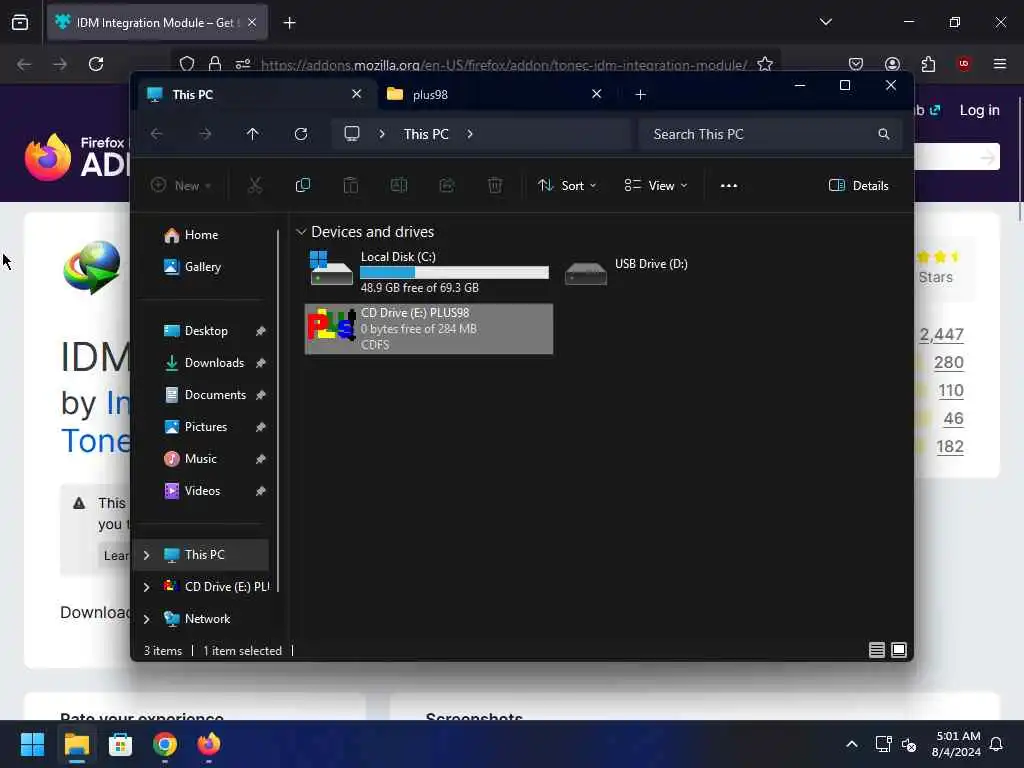Click the 280 reviews count link
This screenshot has width=1024, height=768.
pos(948,362)
